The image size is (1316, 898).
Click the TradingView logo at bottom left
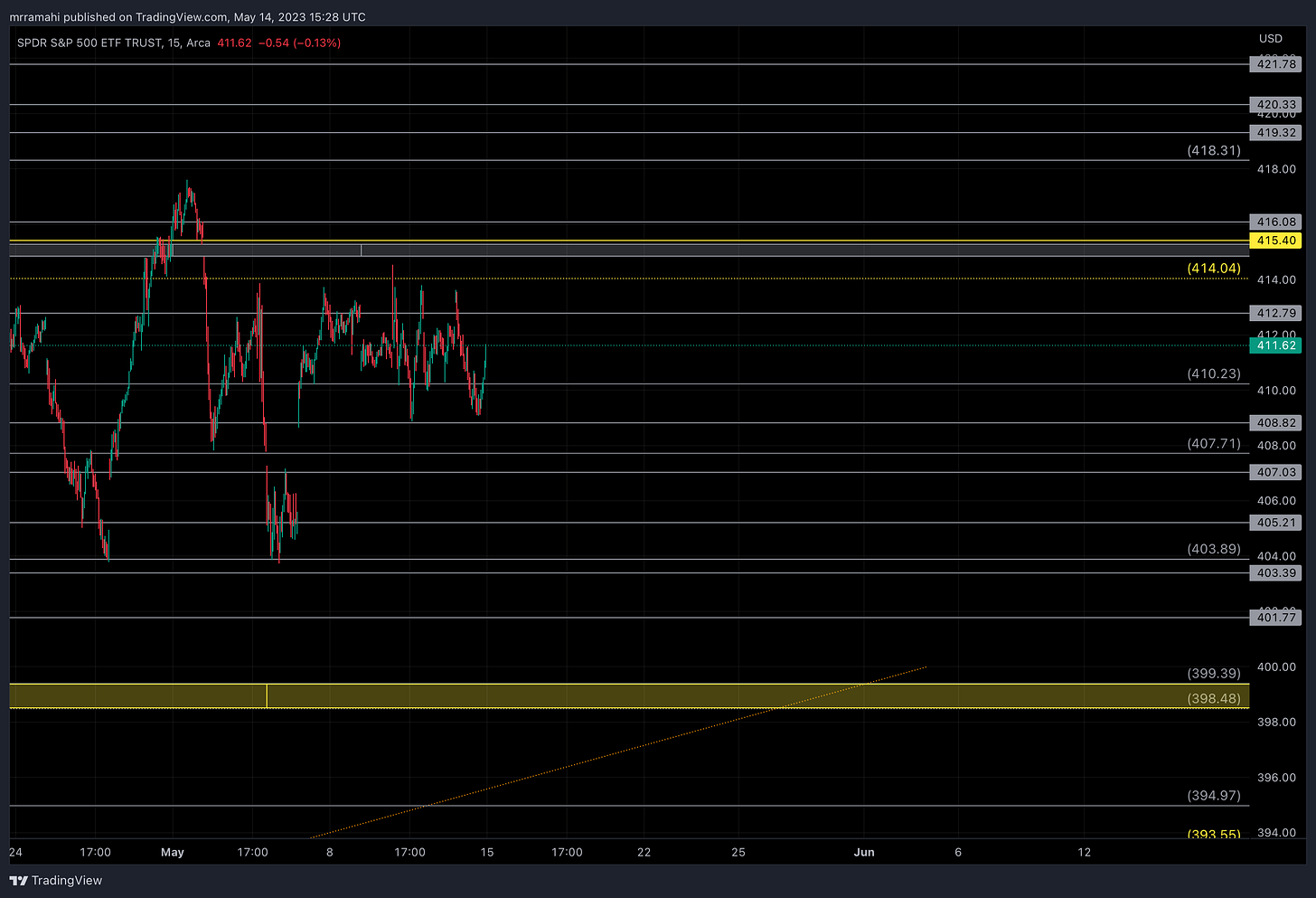[x=56, y=881]
